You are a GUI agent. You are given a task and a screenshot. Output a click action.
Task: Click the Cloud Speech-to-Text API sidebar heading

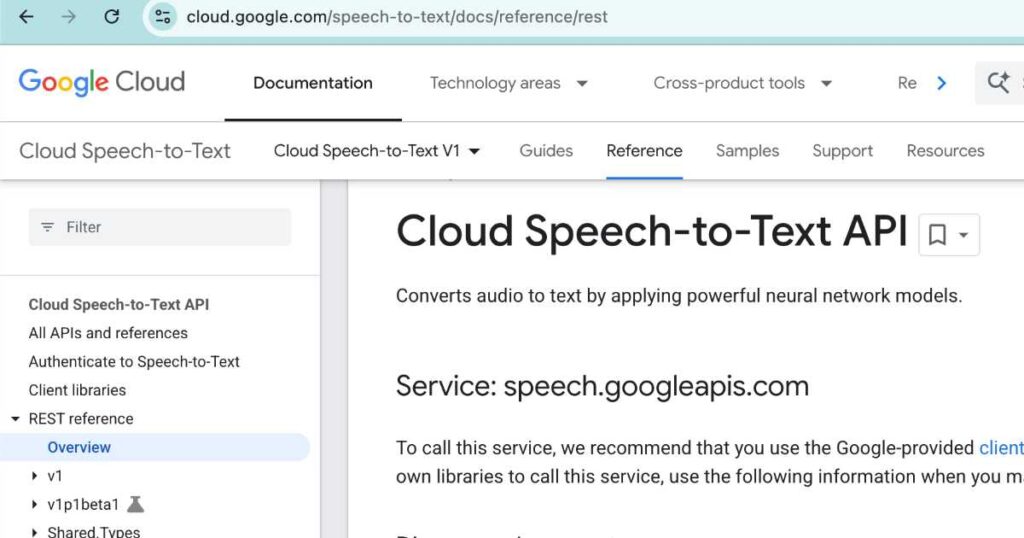click(x=119, y=304)
